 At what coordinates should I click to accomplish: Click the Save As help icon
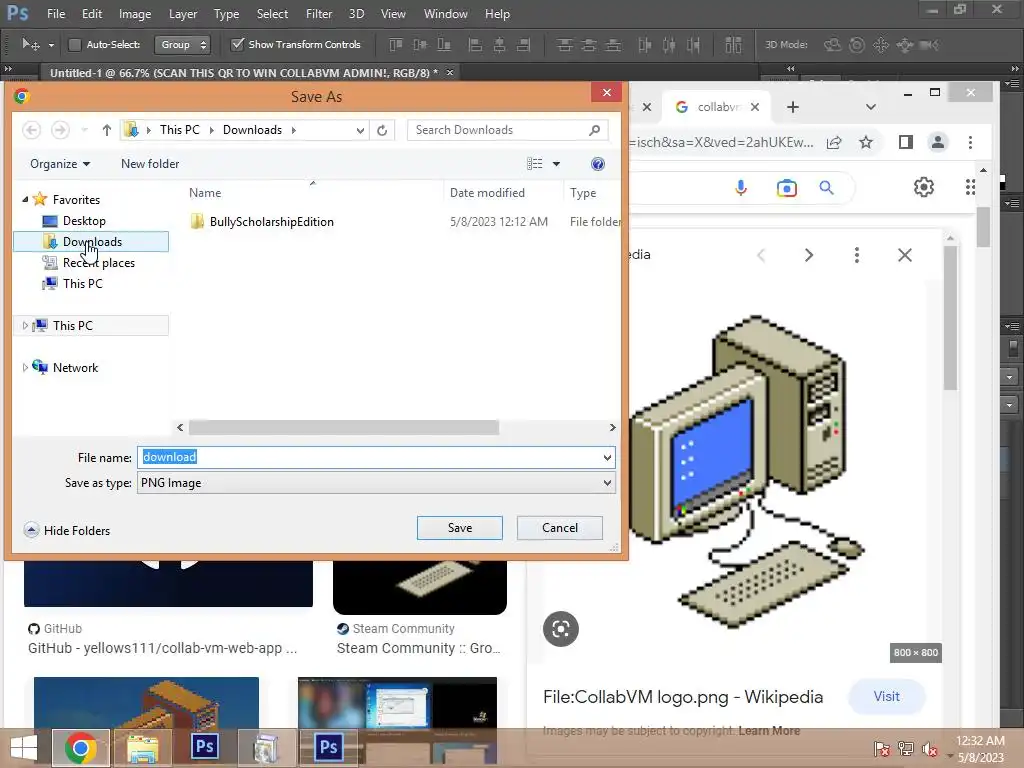[x=598, y=164]
